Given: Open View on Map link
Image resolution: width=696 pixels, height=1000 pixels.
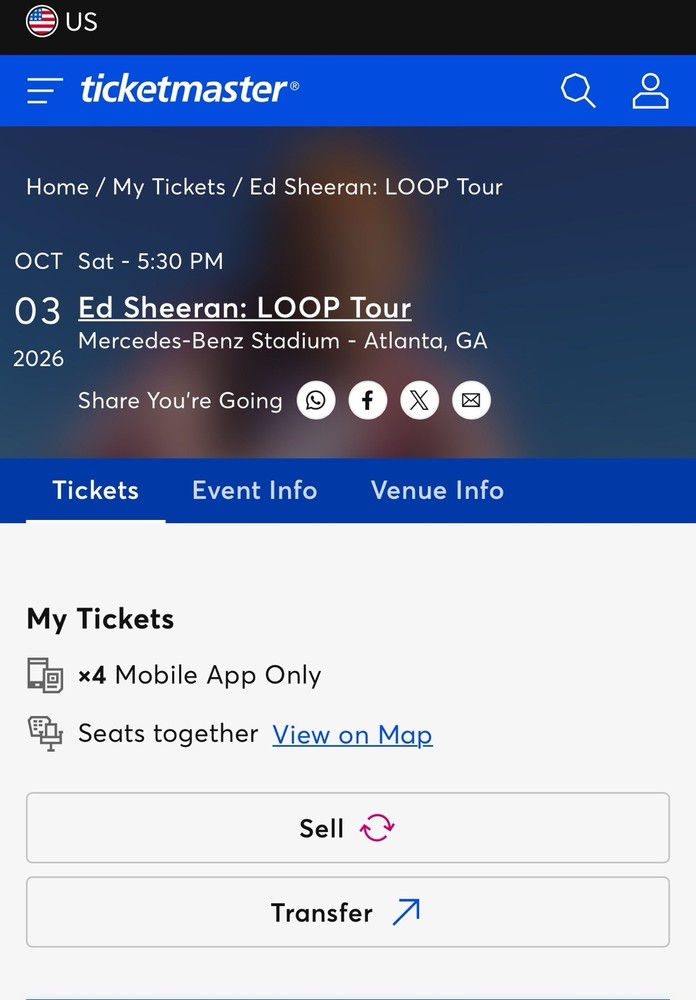Looking at the screenshot, I should click(x=352, y=734).
